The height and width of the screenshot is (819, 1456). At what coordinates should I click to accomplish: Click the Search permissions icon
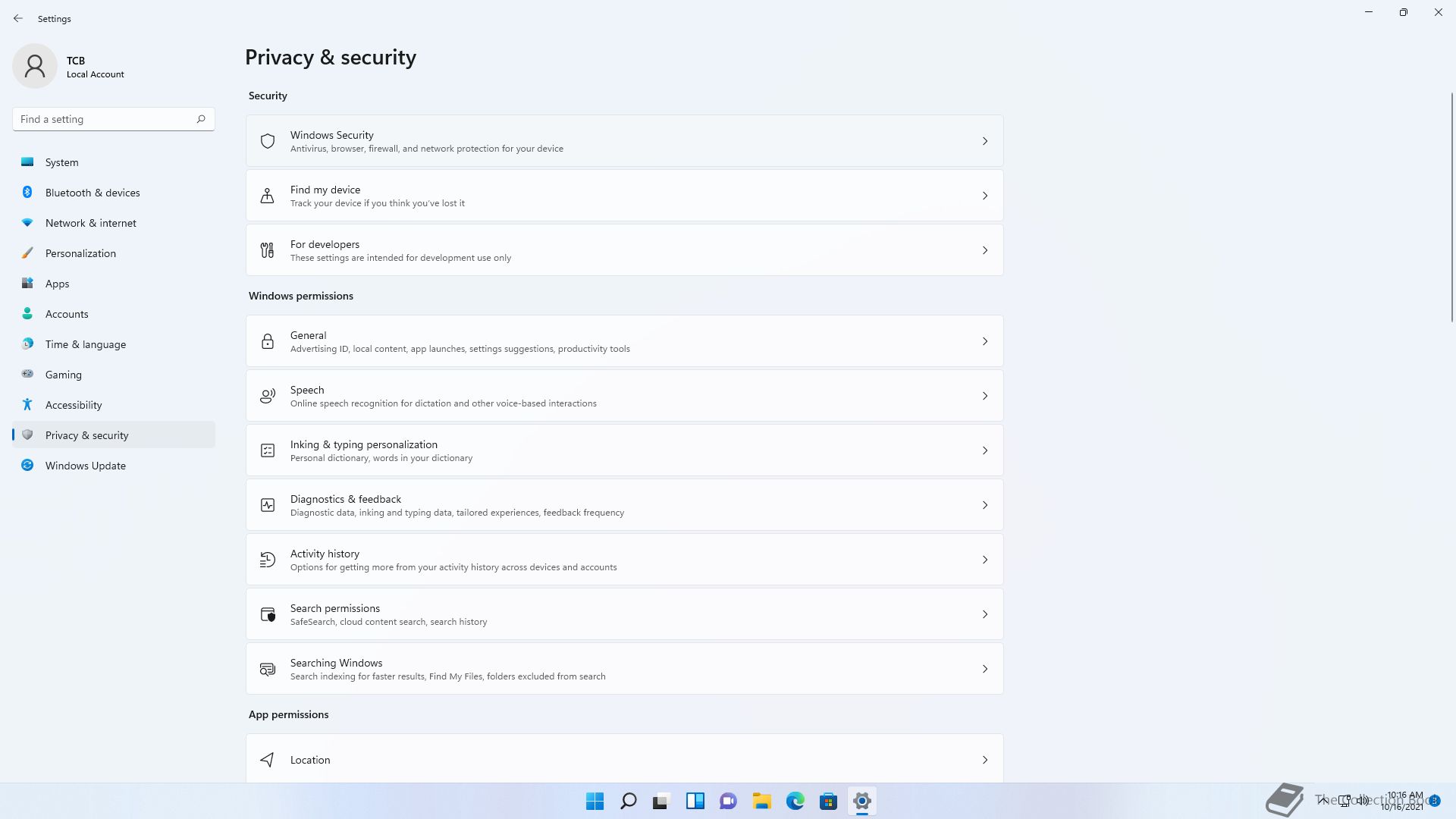point(267,614)
